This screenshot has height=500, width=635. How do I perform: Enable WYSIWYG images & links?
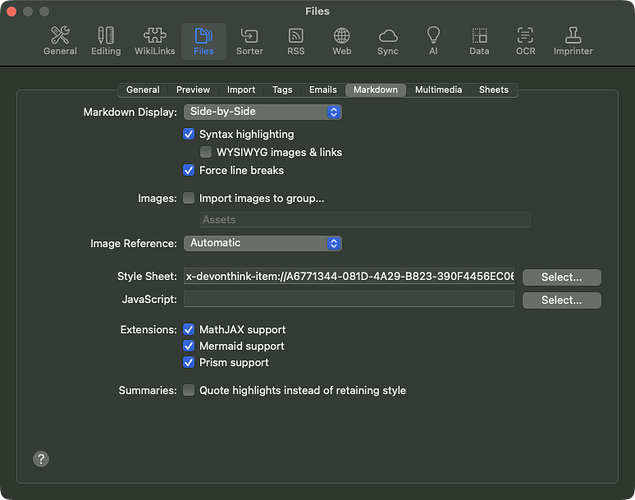click(x=206, y=152)
